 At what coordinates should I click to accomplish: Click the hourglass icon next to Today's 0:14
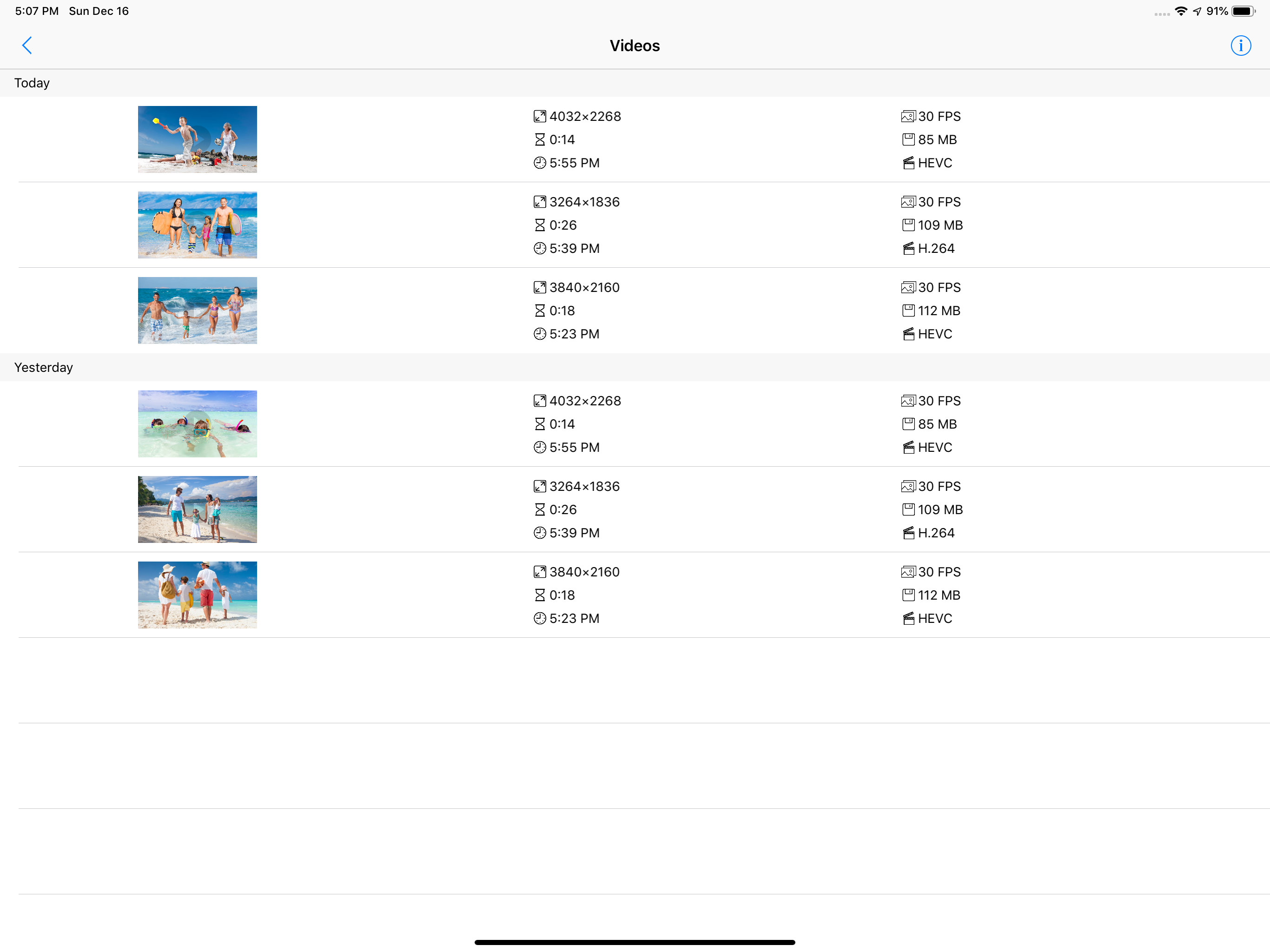(539, 139)
